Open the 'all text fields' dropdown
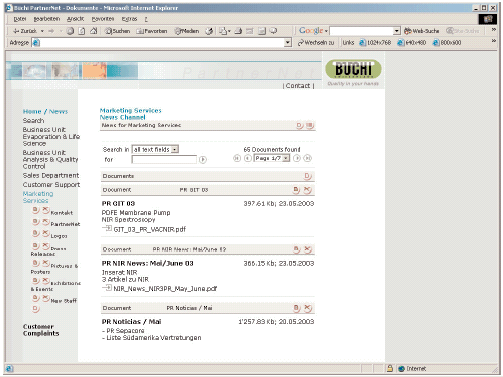 (155, 149)
